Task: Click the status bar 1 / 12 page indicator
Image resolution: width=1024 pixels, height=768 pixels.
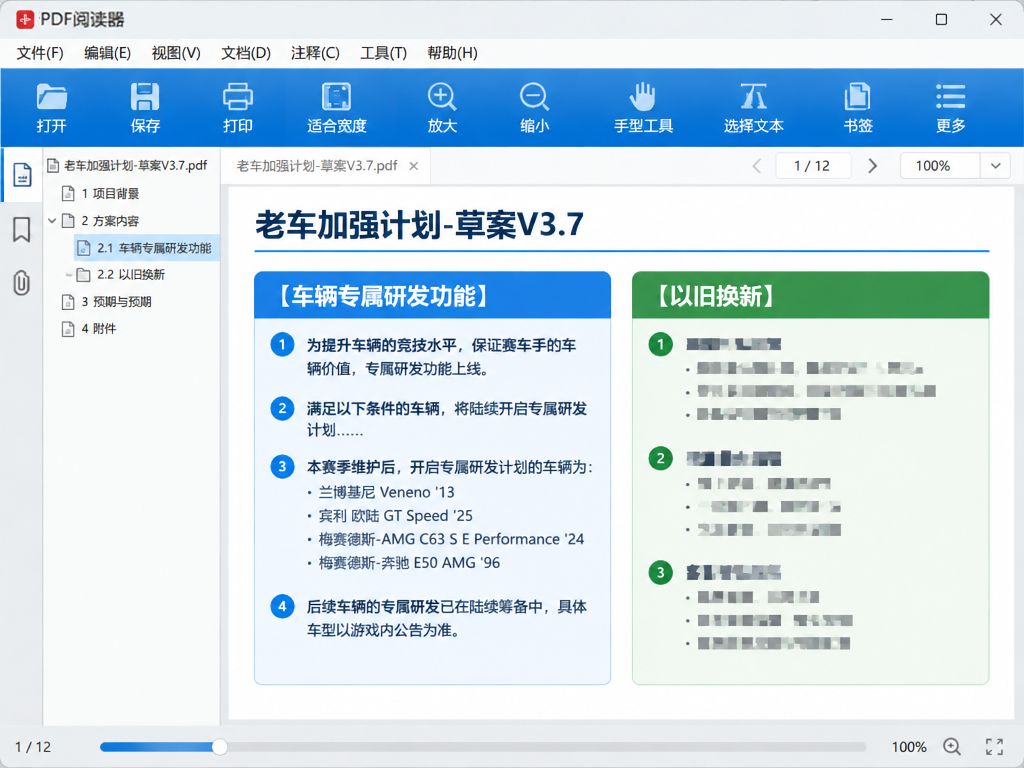Action: click(33, 746)
